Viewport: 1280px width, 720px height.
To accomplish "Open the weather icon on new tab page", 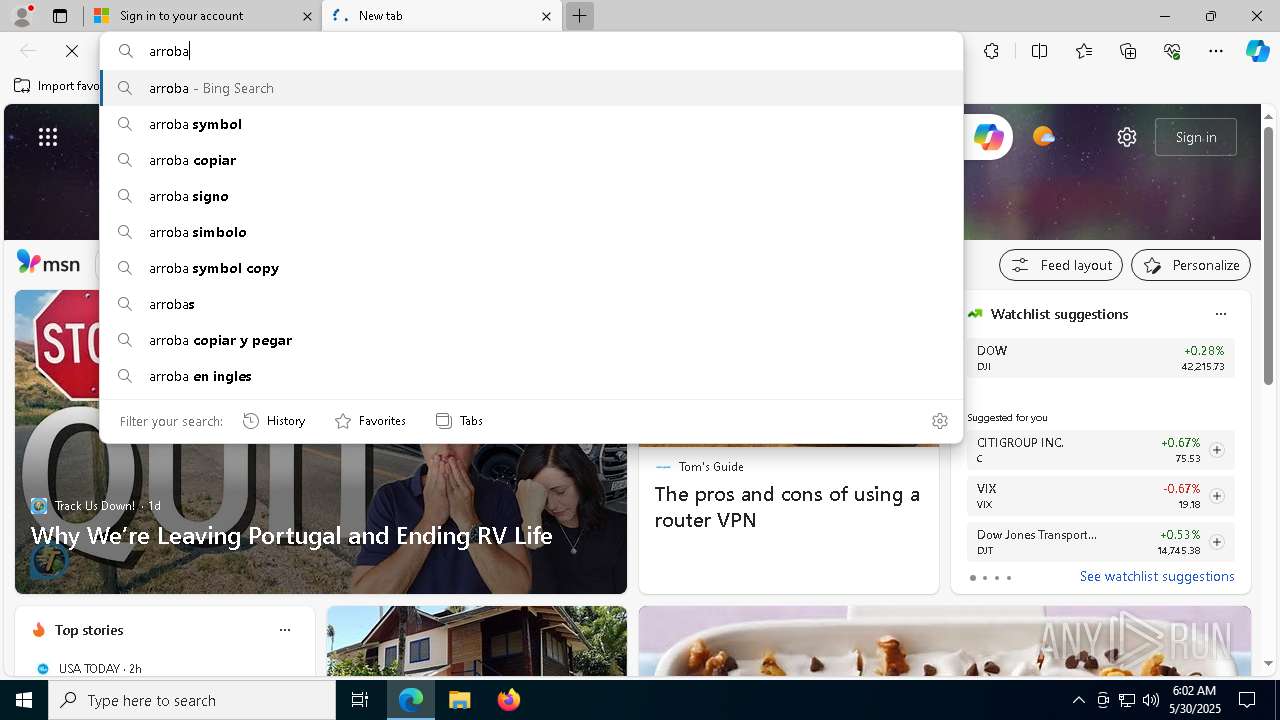I will click(x=1043, y=137).
